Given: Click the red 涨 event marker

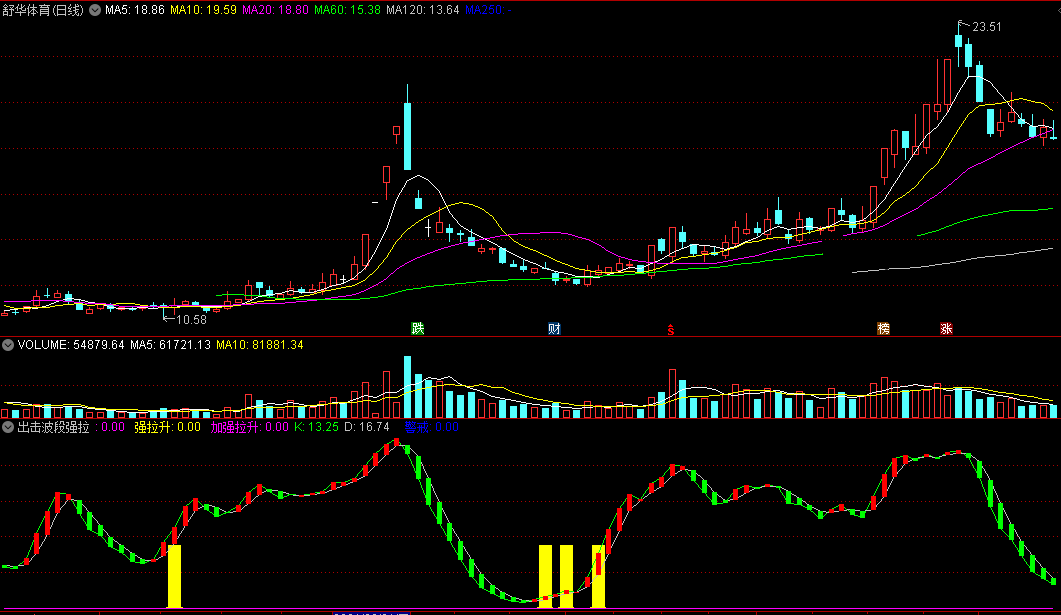Looking at the screenshot, I should click(946, 329).
